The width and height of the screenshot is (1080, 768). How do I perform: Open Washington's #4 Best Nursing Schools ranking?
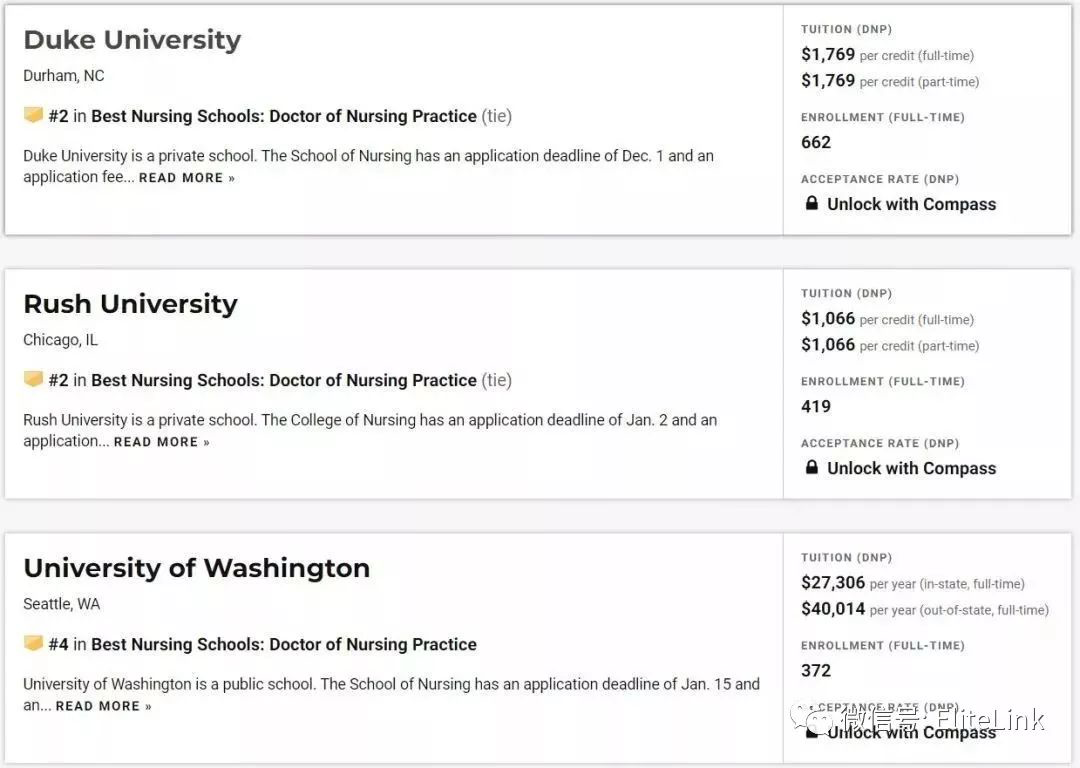[x=284, y=644]
